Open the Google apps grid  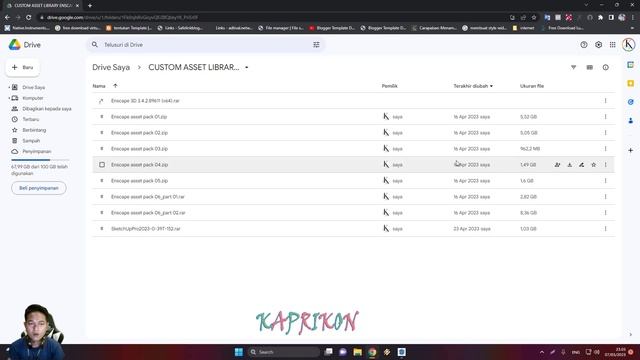point(613,45)
